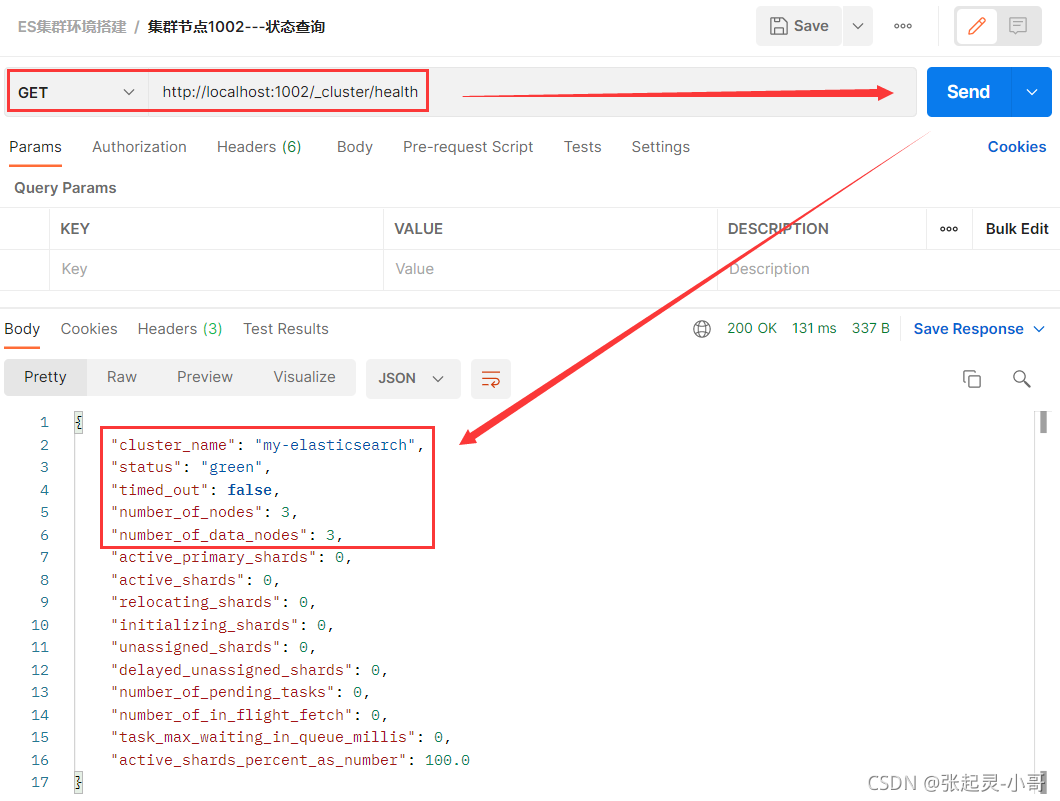Click the Save button
The image size is (1060, 801).
798,26
